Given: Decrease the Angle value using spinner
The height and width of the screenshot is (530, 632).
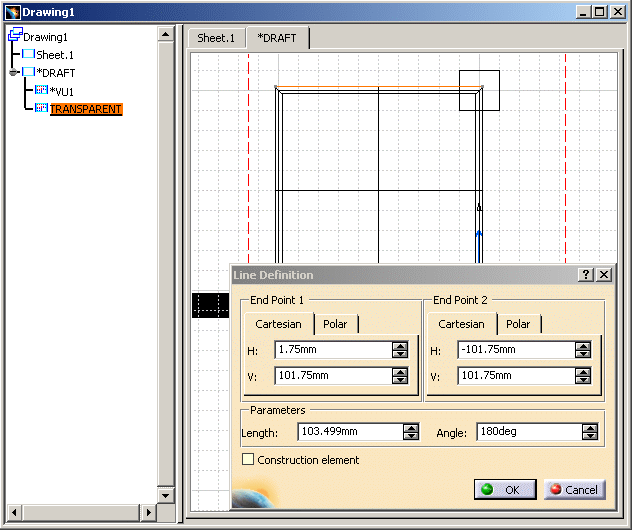Looking at the screenshot, I should coord(590,437).
